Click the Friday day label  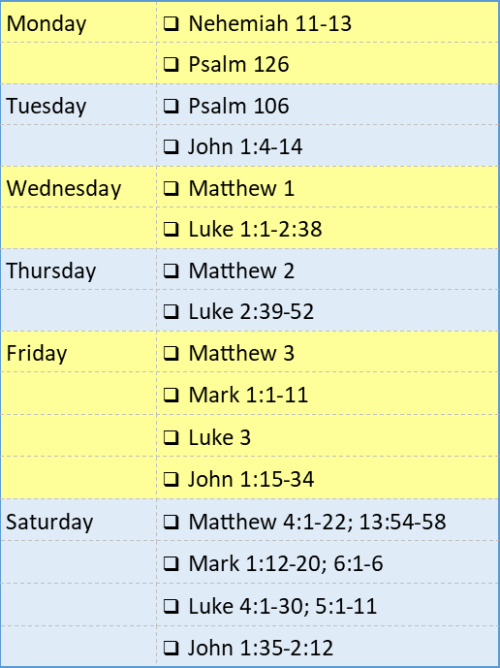37,353
